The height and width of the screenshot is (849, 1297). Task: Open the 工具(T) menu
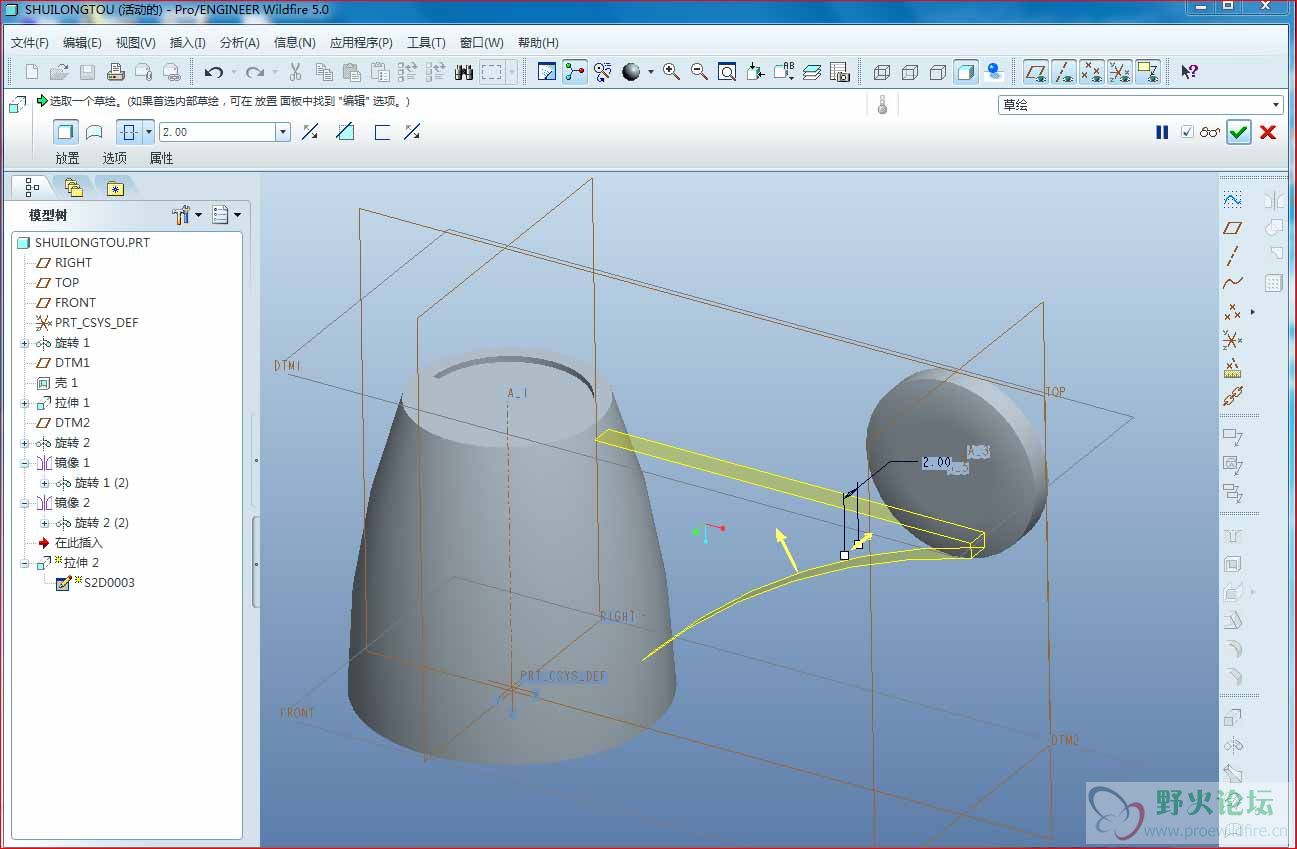pos(426,43)
